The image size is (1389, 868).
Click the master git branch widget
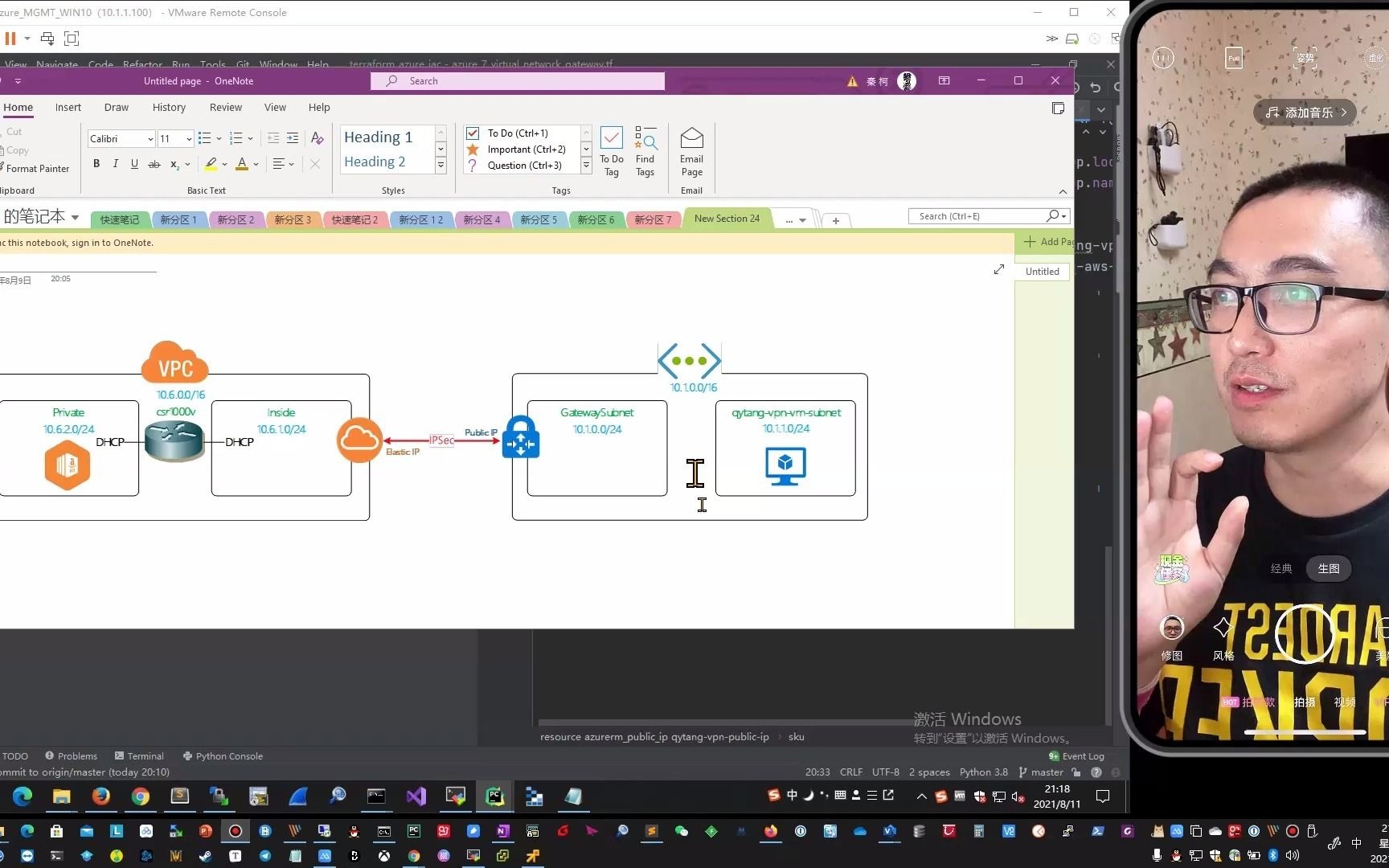coord(1041,772)
